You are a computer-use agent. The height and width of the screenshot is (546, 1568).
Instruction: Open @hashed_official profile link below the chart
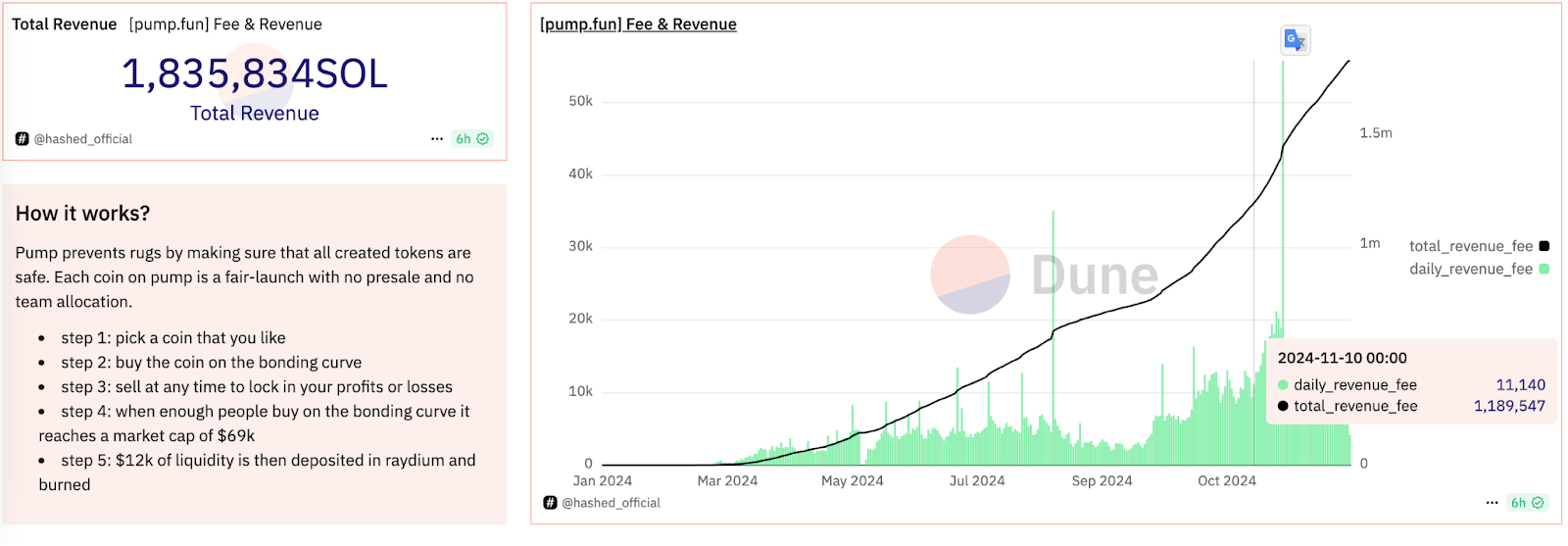point(611,503)
